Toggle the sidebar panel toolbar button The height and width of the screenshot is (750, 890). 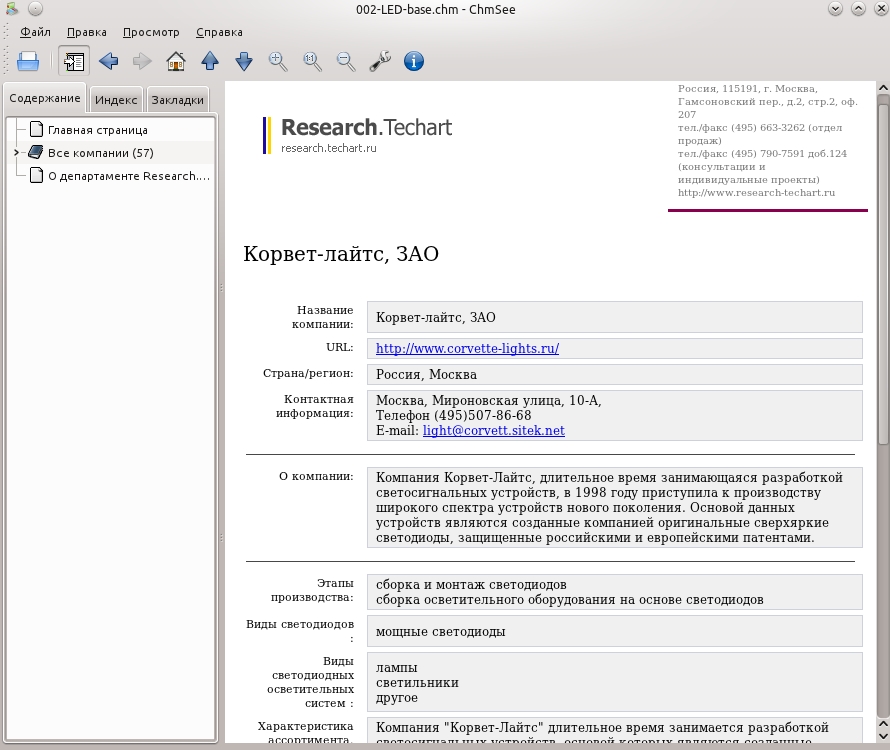74,61
